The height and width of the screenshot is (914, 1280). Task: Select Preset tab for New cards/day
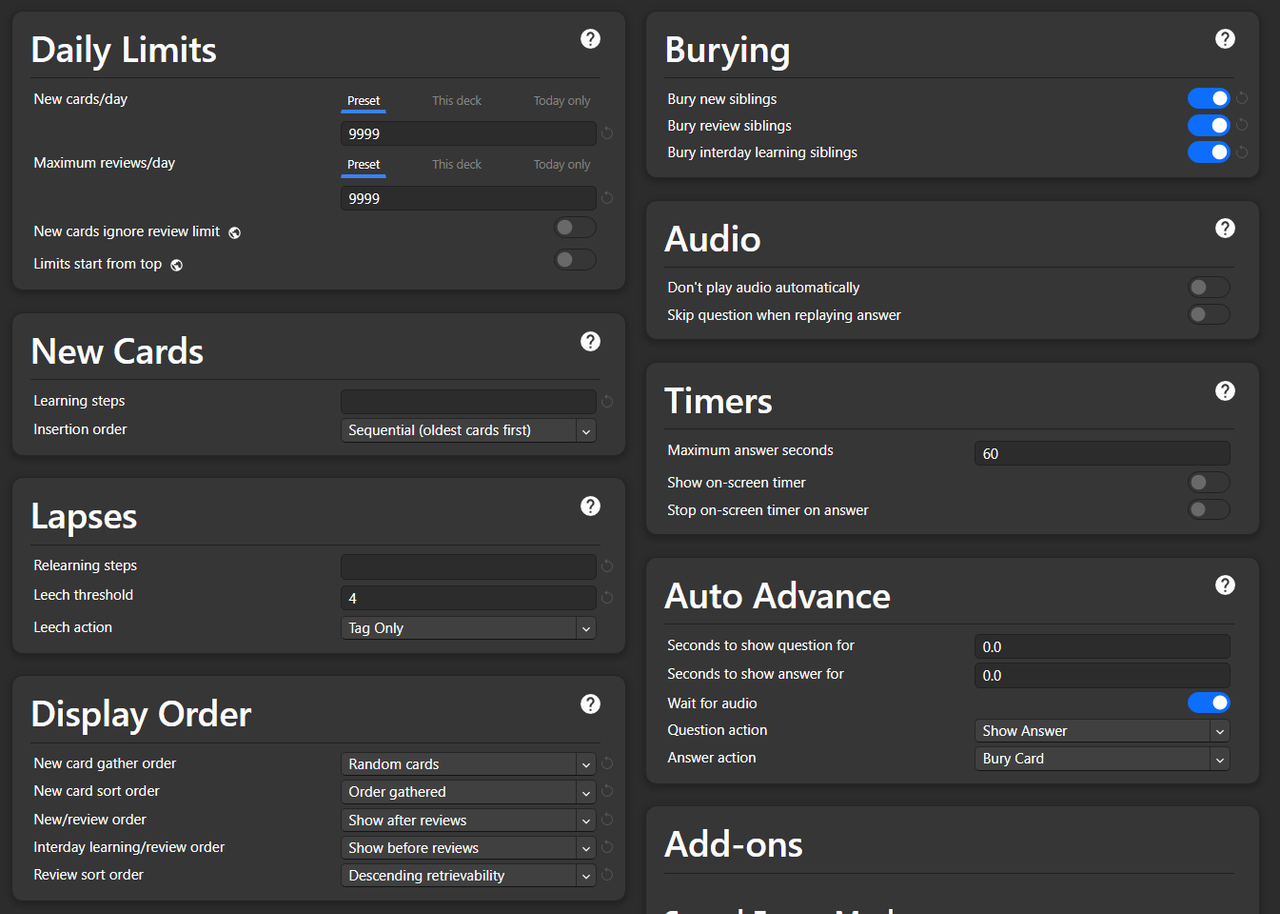363,101
